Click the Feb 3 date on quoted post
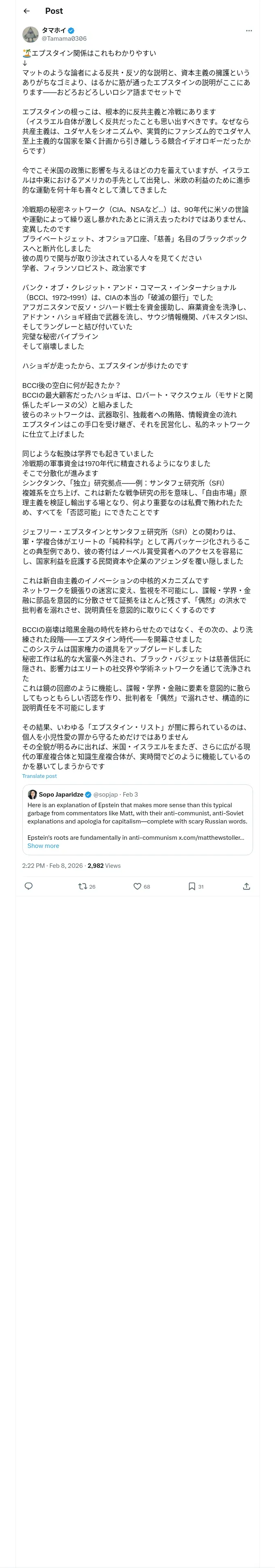Image resolution: width=275 pixels, height=1568 pixels. 130,794
